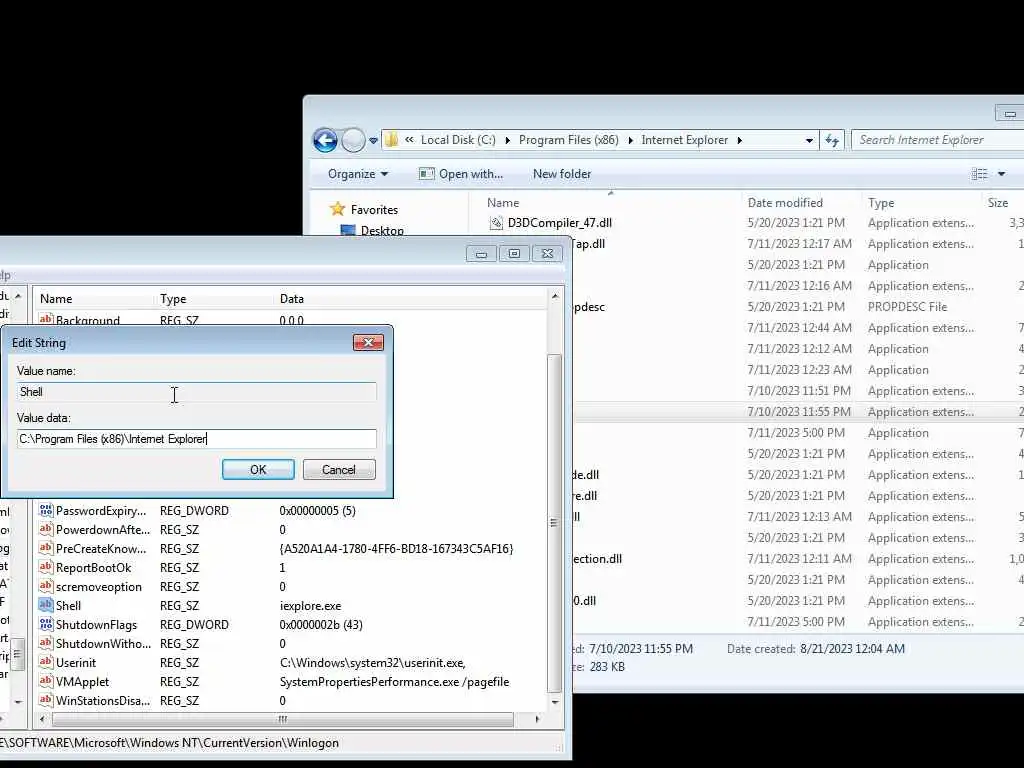
Task: Click the ShutdownFlags DWORD icon
Action: [46, 624]
